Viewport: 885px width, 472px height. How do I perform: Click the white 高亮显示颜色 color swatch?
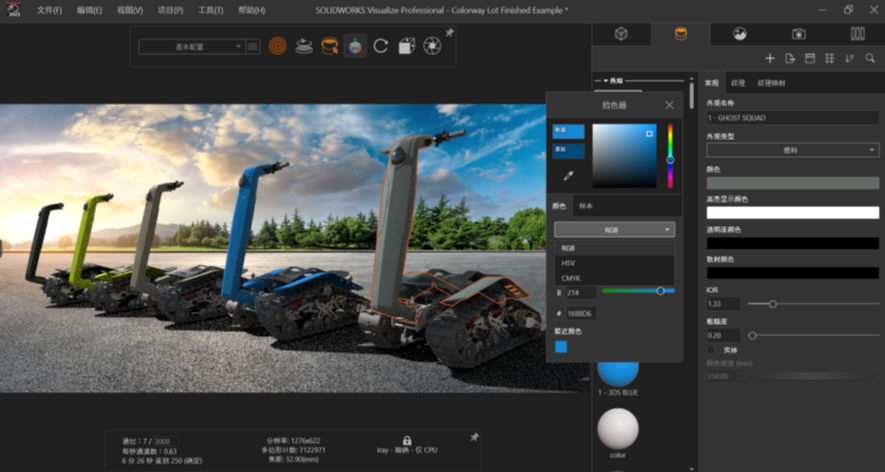(x=792, y=213)
